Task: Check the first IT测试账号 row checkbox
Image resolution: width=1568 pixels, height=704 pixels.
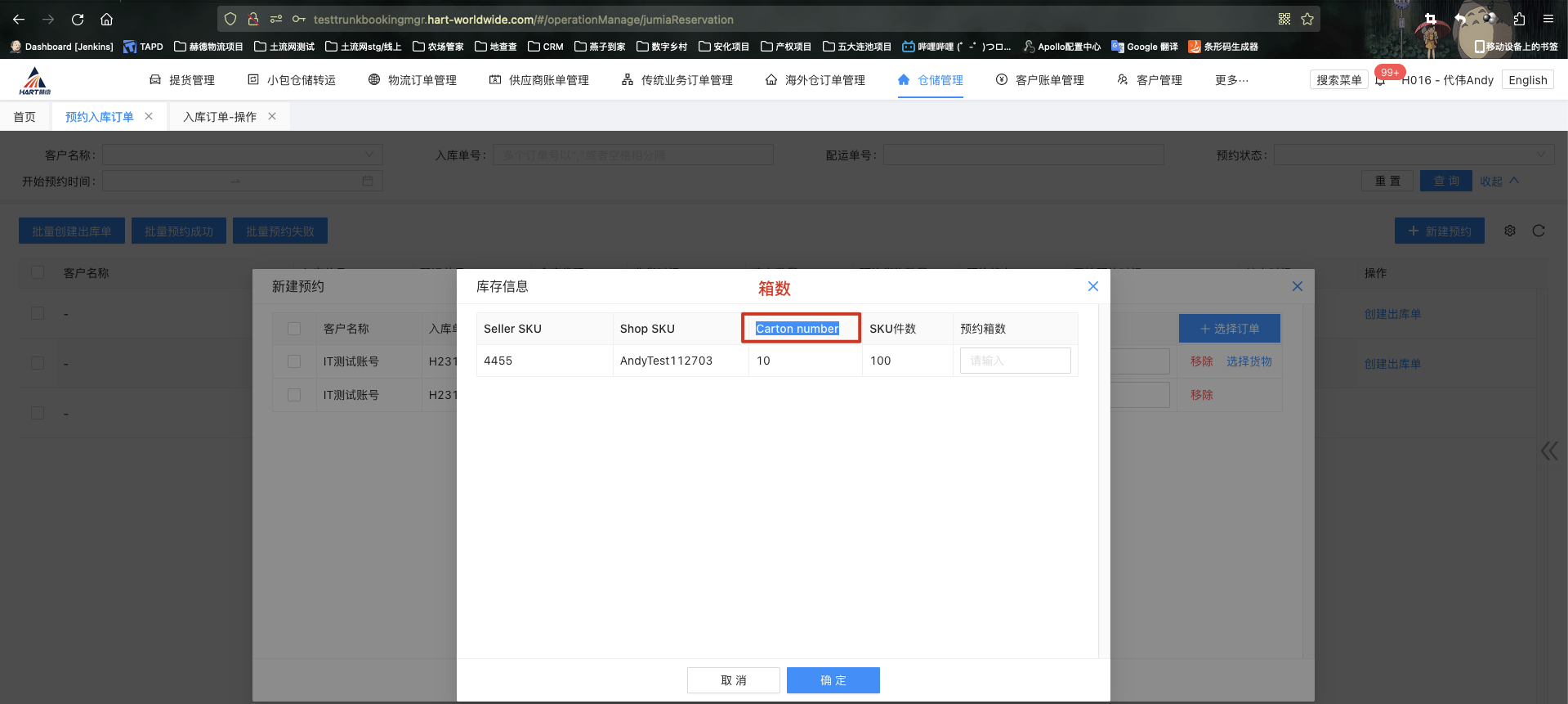Action: [x=294, y=361]
